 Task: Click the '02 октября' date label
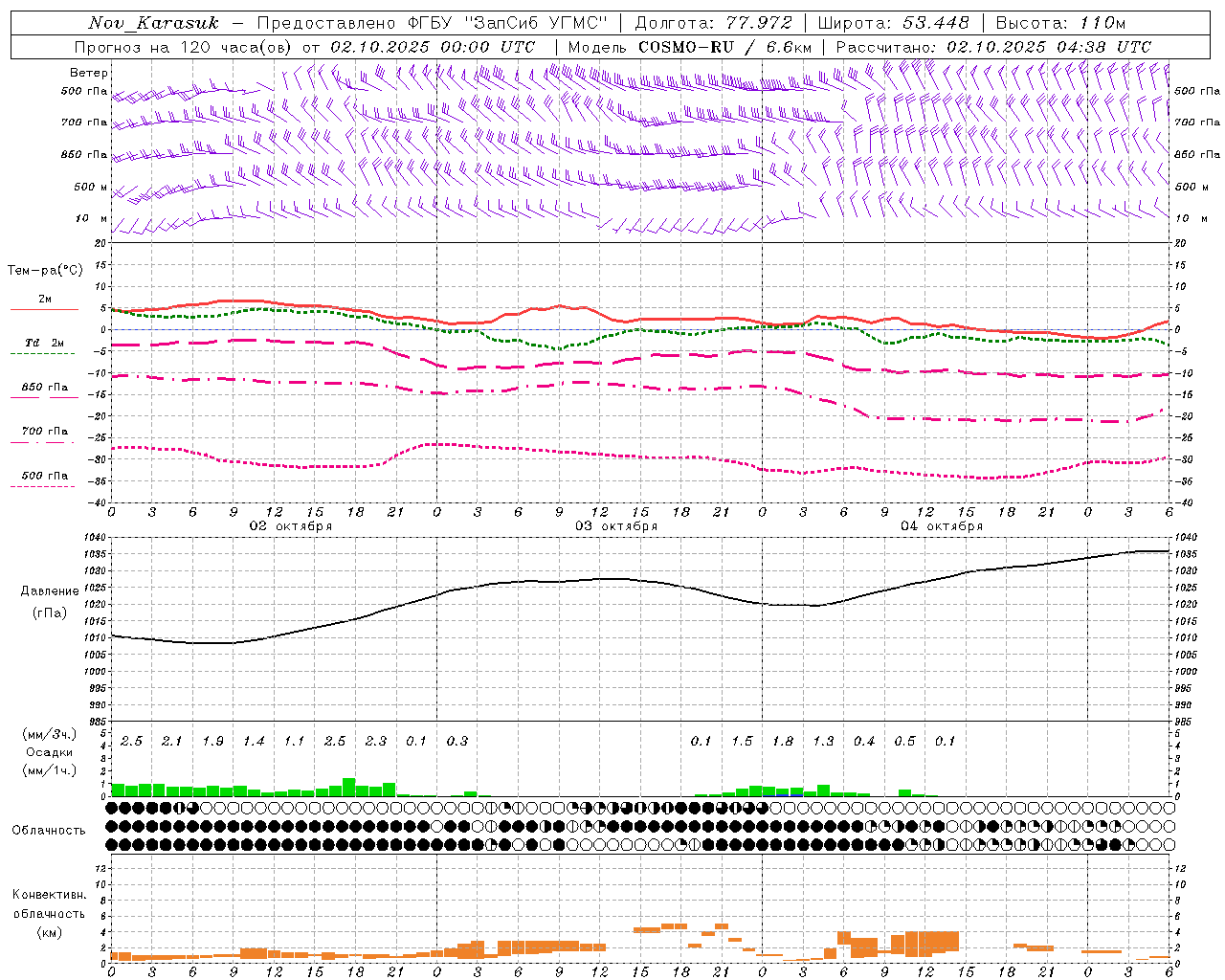click(291, 526)
